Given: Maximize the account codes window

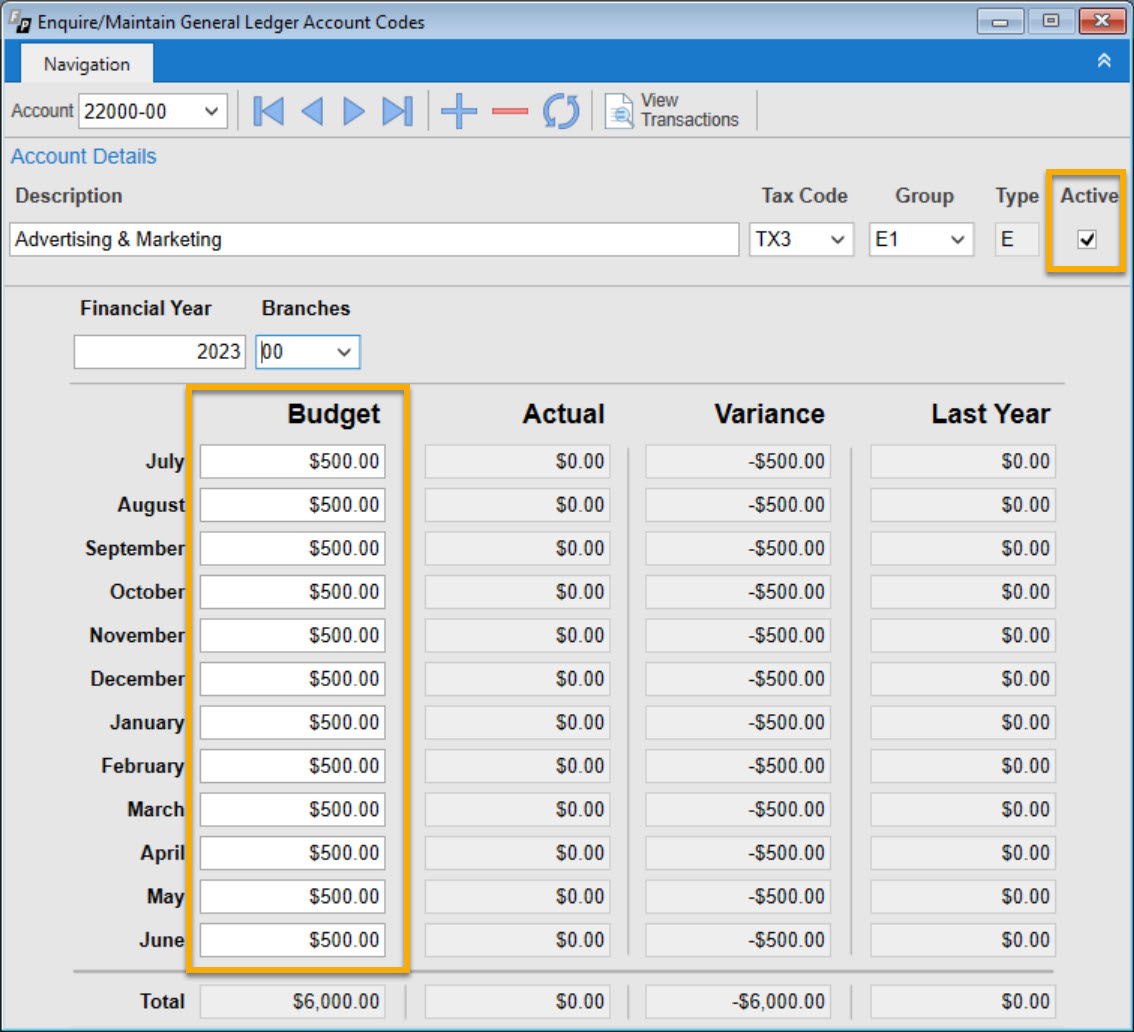Looking at the screenshot, I should coord(1050,21).
